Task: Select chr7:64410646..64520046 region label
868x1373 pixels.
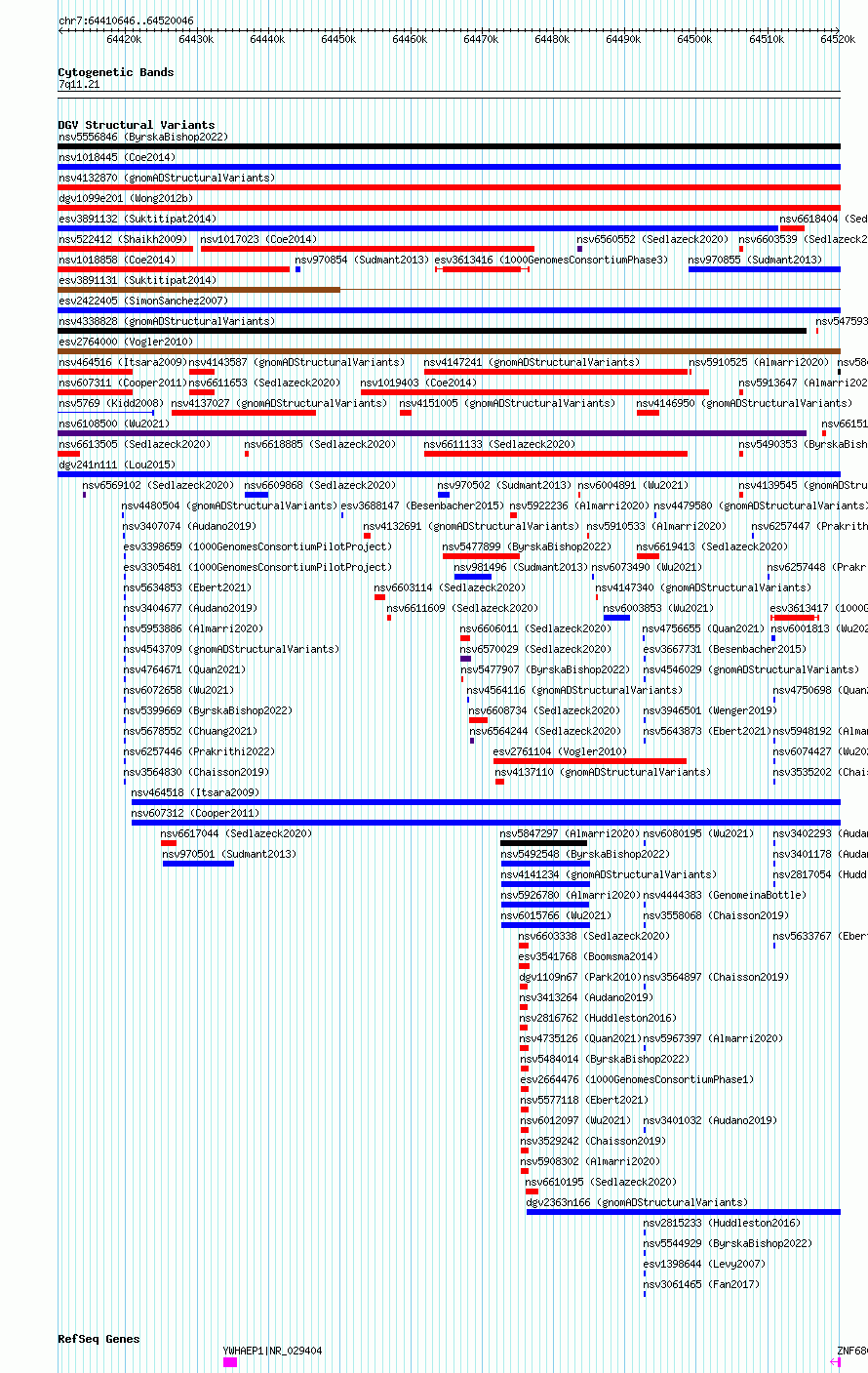Action: 126,20
